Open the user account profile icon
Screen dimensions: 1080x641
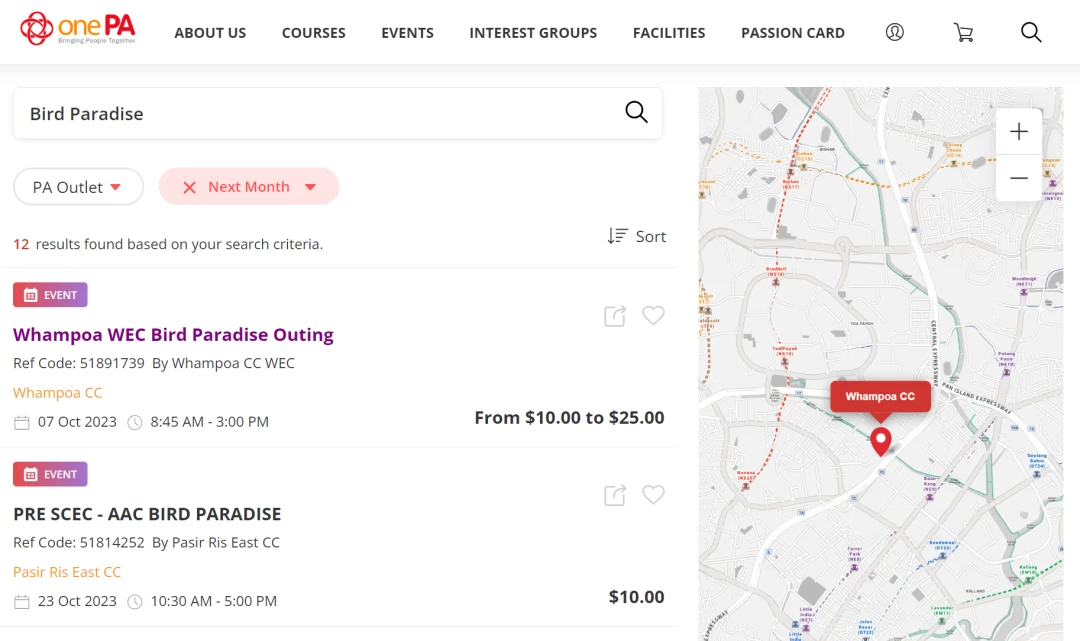coord(894,32)
